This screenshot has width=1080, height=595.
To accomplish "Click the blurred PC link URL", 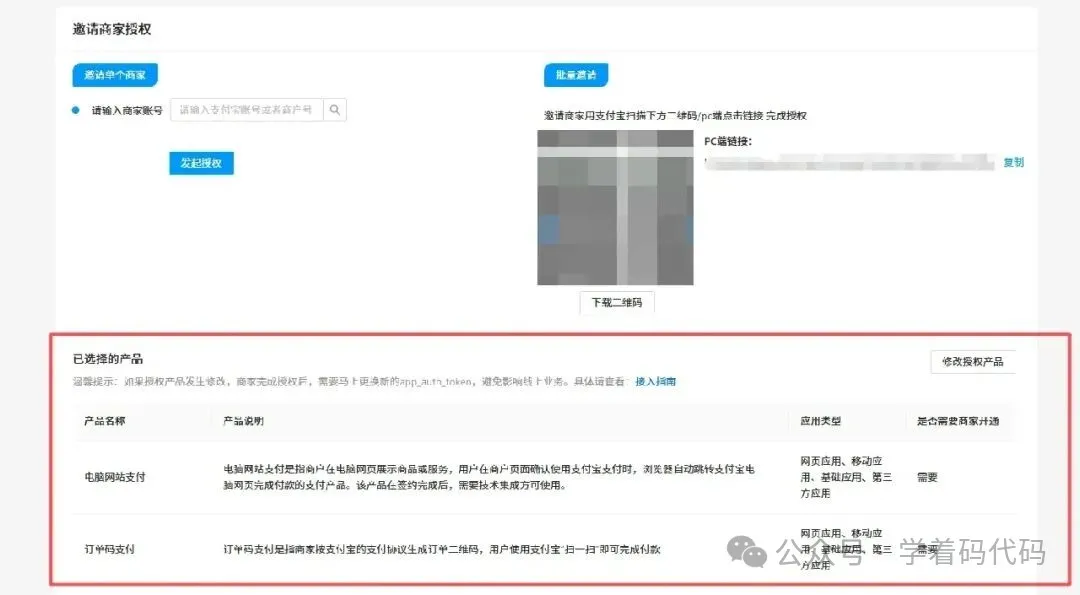I will 849,163.
